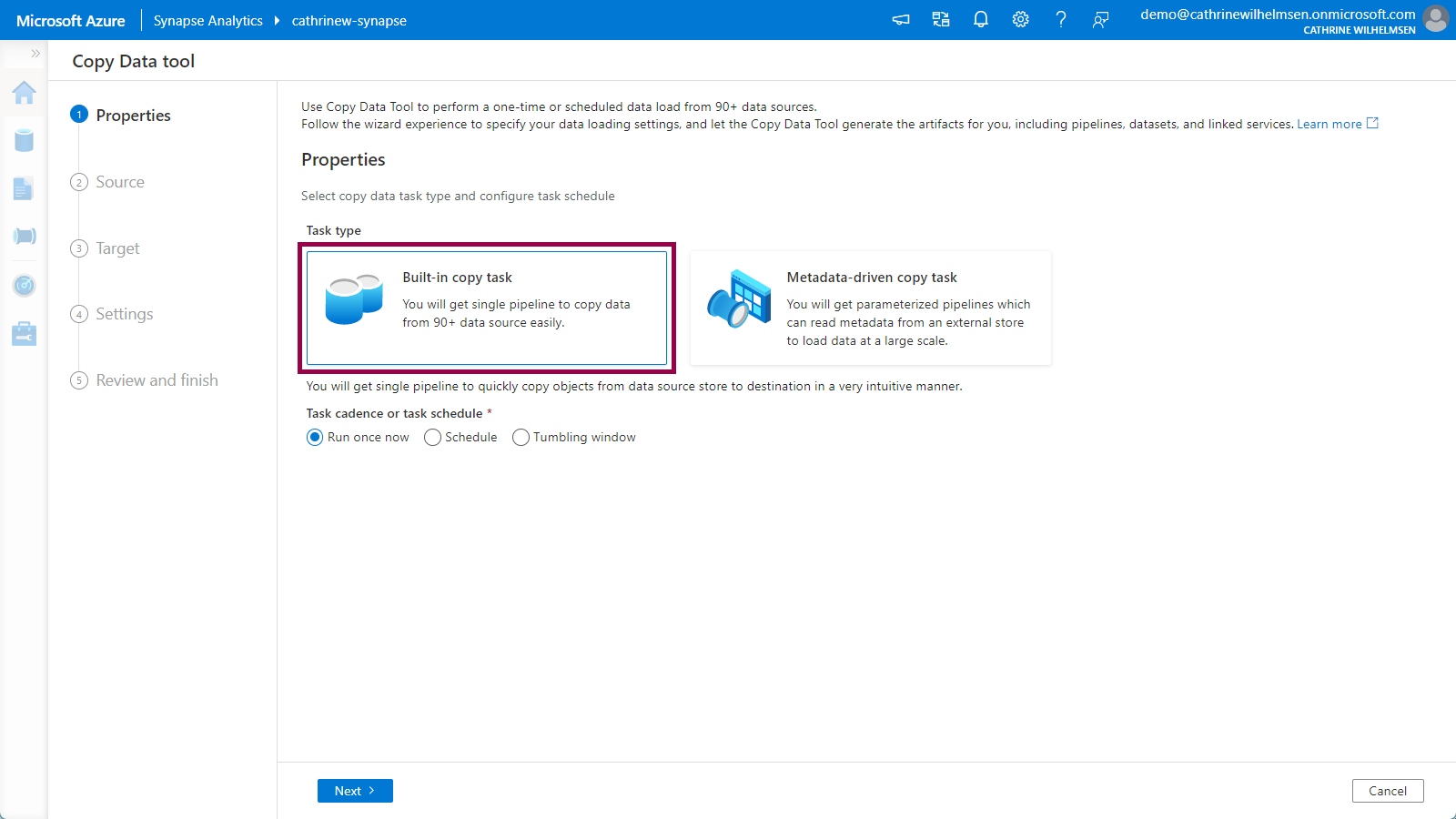Open the notifications bell
1456x819 pixels.
pyautogui.click(x=980, y=20)
